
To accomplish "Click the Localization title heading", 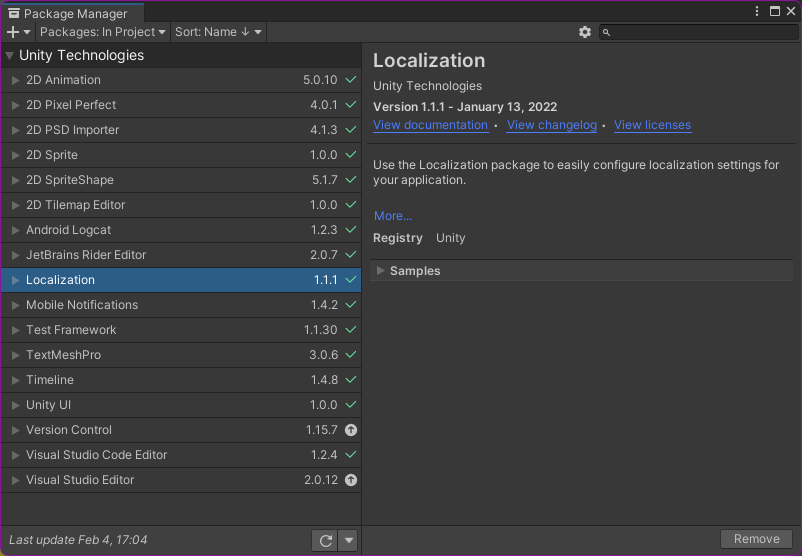I will pyautogui.click(x=429, y=61).
